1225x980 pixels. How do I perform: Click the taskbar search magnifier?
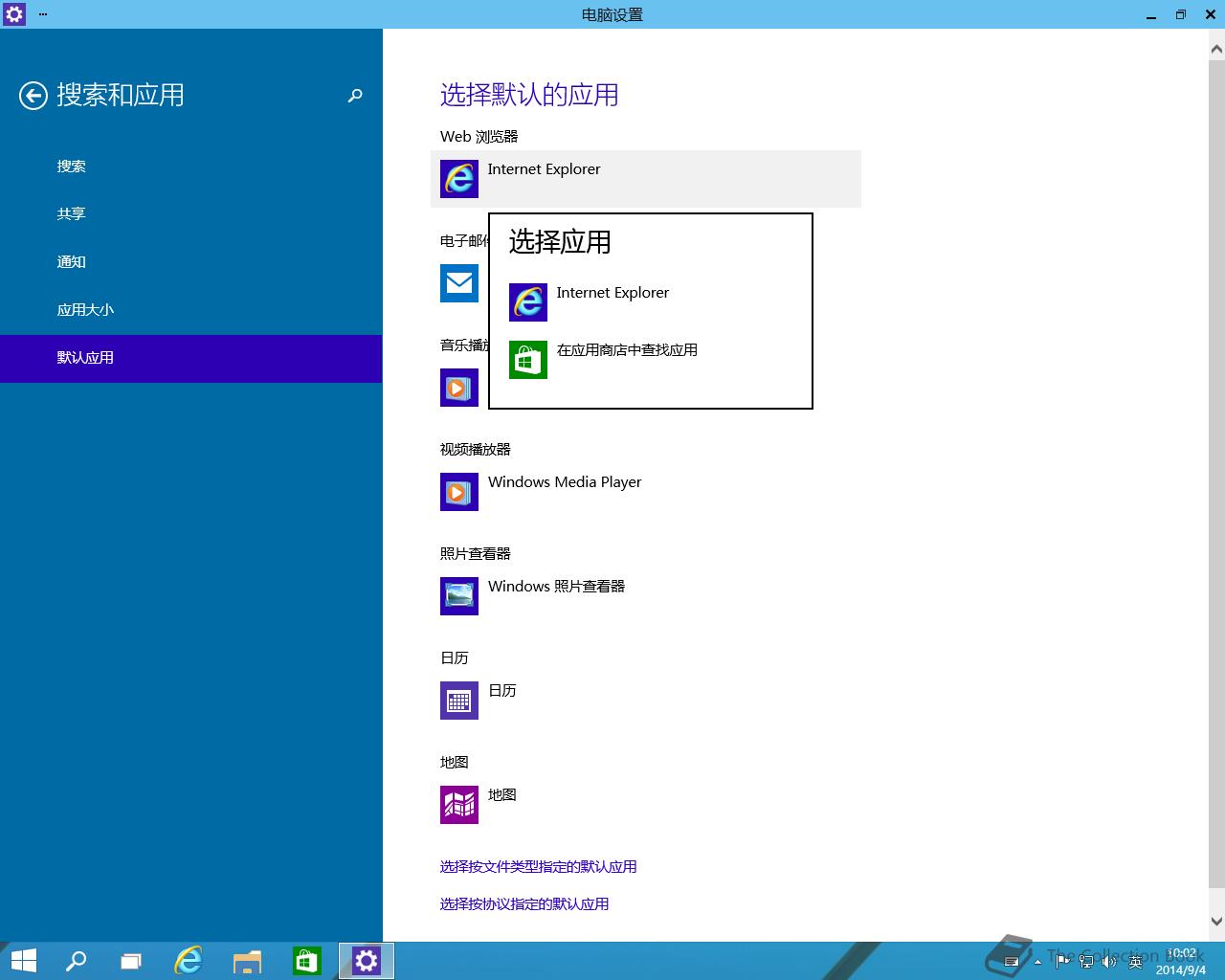76,961
